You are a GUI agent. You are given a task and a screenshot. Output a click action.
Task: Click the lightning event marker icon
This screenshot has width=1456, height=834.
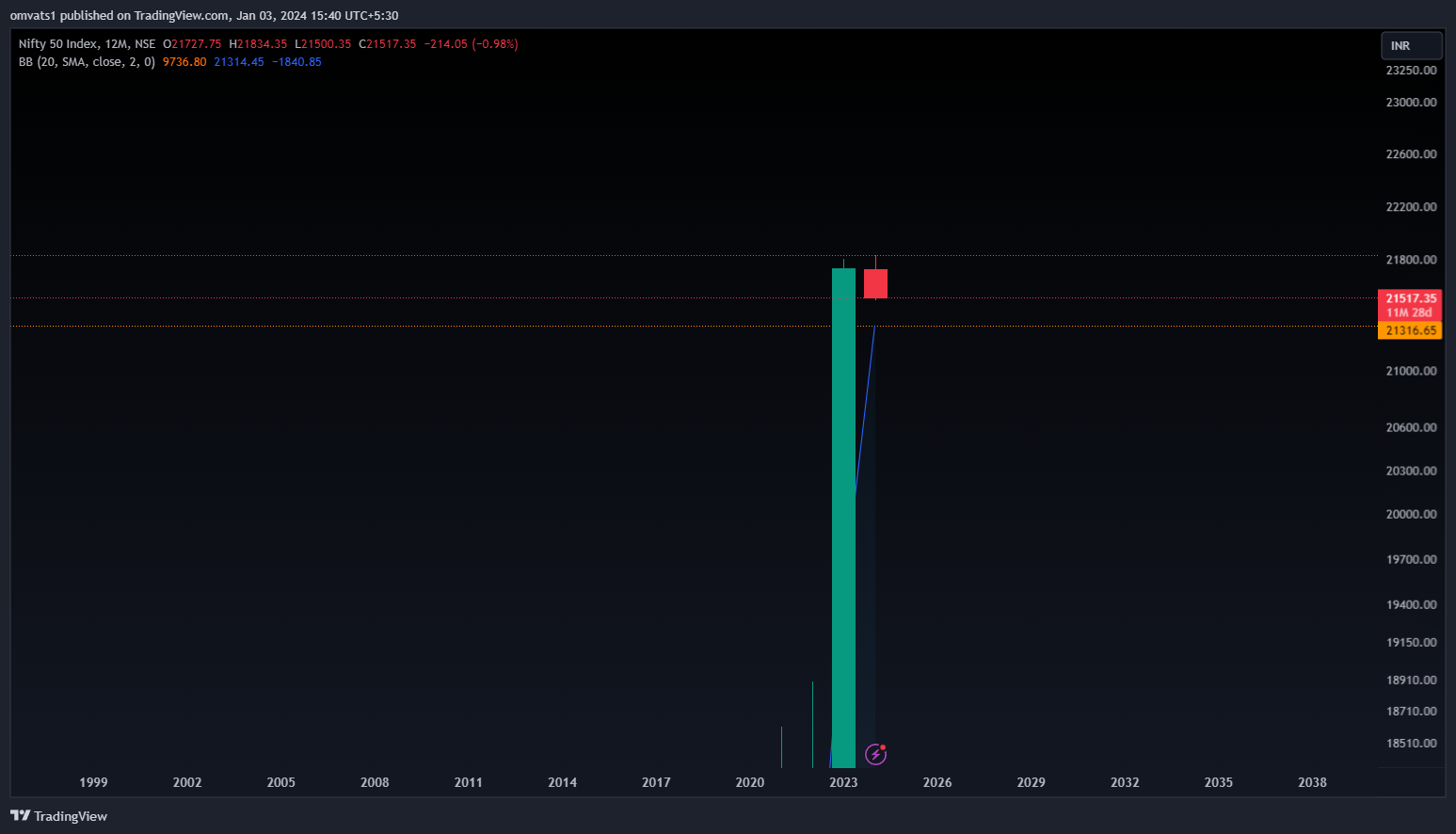875,754
